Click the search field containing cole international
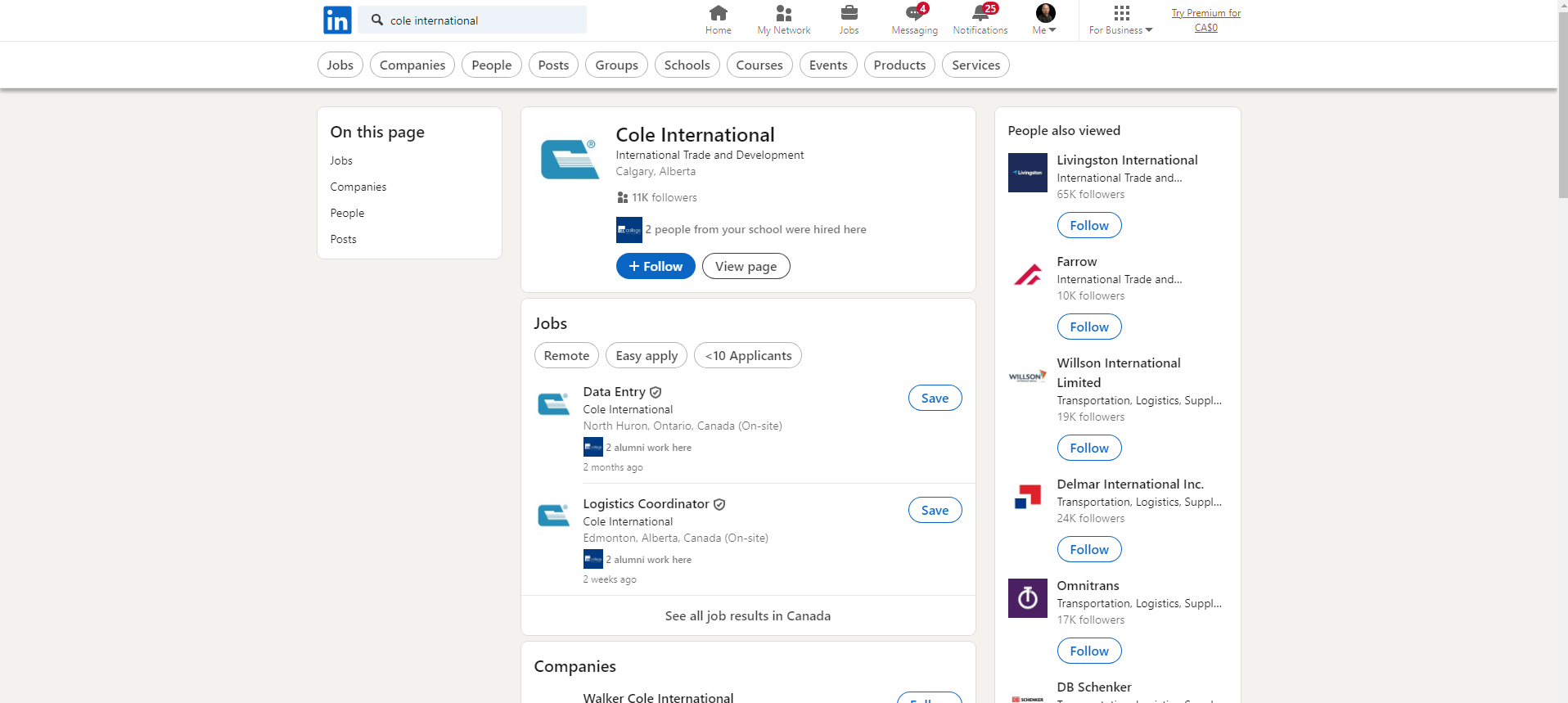This screenshot has width=1568, height=703. coord(472,20)
